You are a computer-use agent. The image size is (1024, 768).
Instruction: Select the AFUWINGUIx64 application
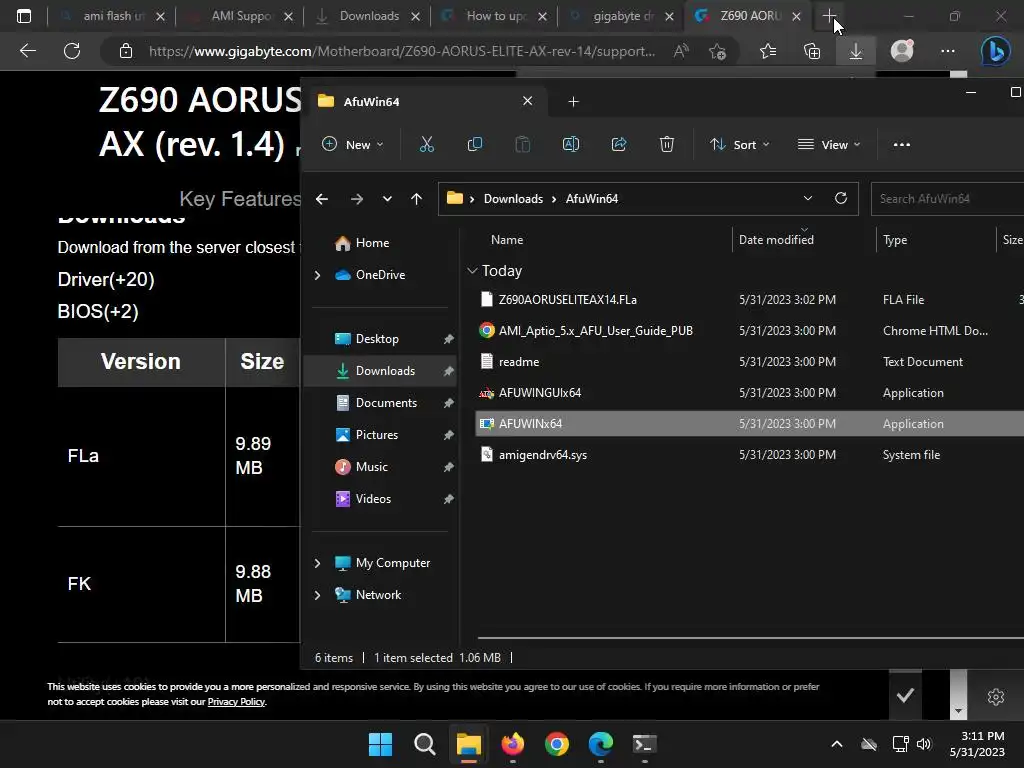(x=539, y=392)
